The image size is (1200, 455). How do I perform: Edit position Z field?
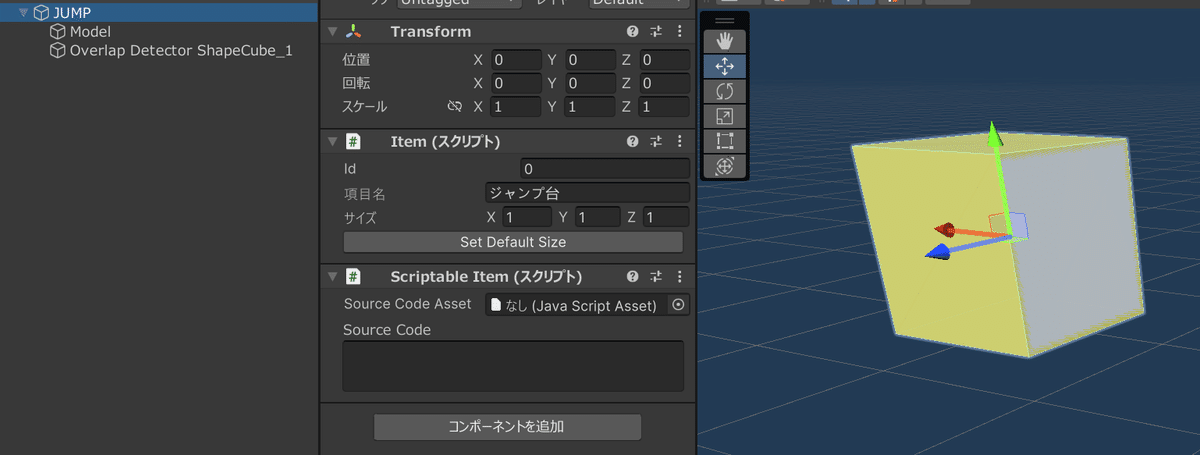coord(664,60)
